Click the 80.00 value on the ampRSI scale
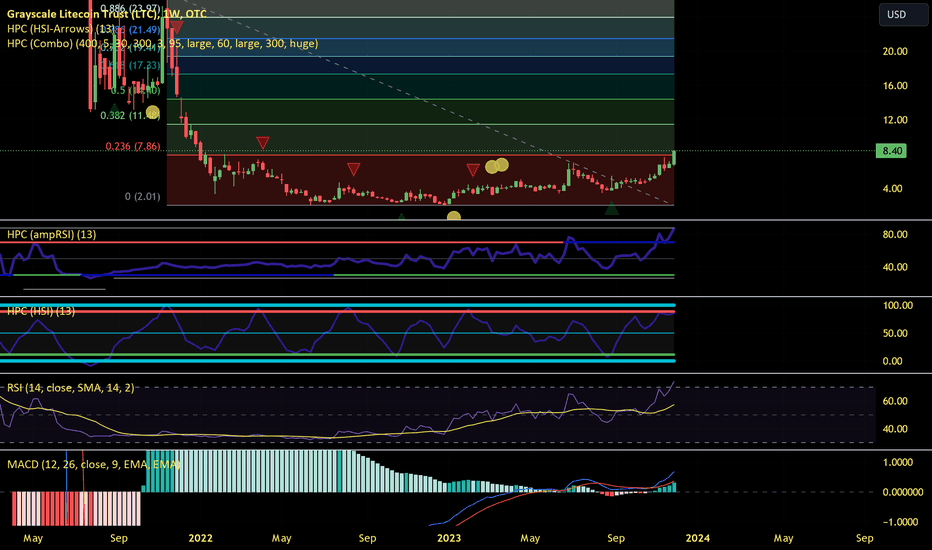Image resolution: width=932 pixels, height=550 pixels. [x=895, y=234]
